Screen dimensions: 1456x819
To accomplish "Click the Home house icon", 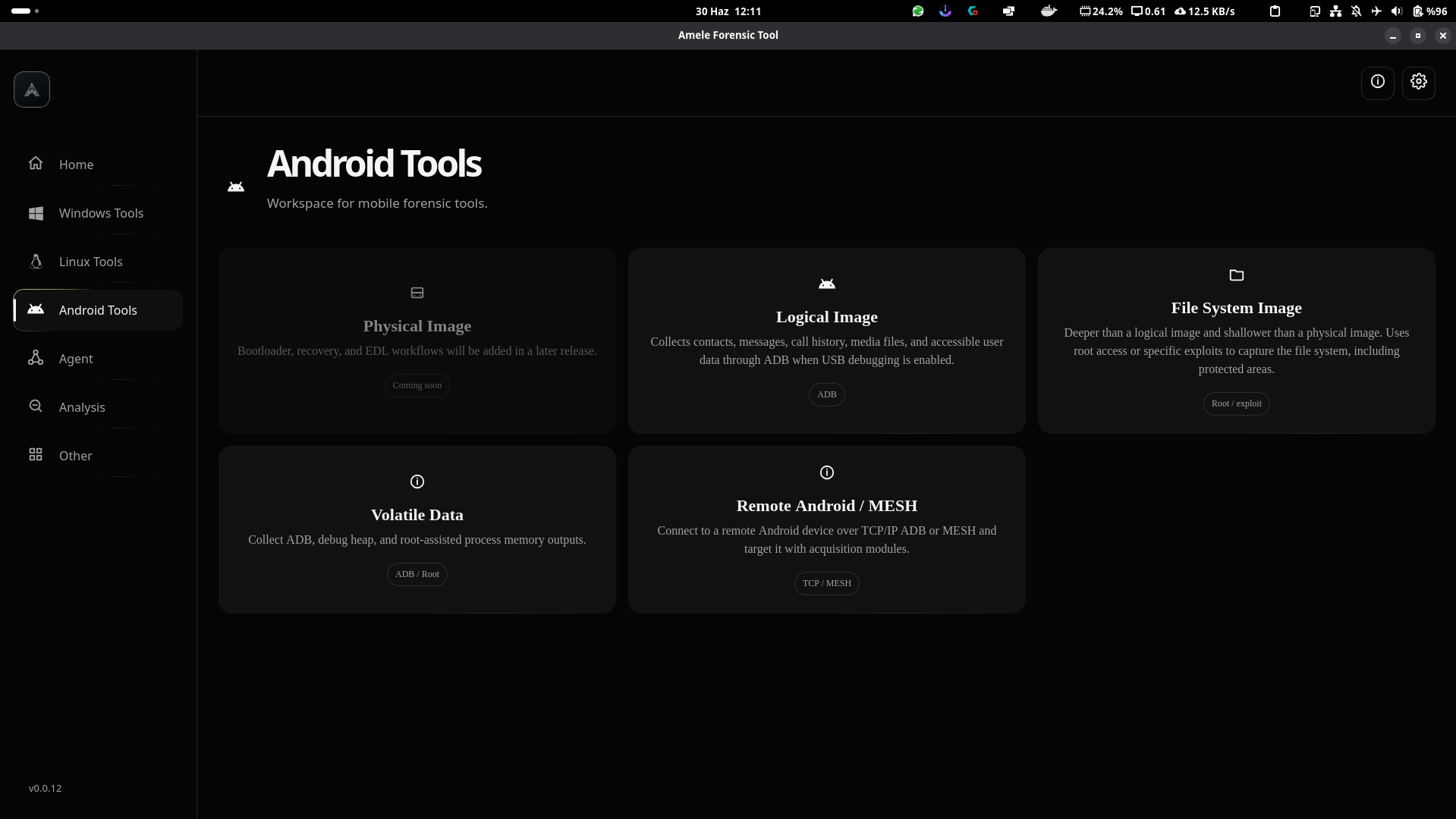I will (x=36, y=163).
